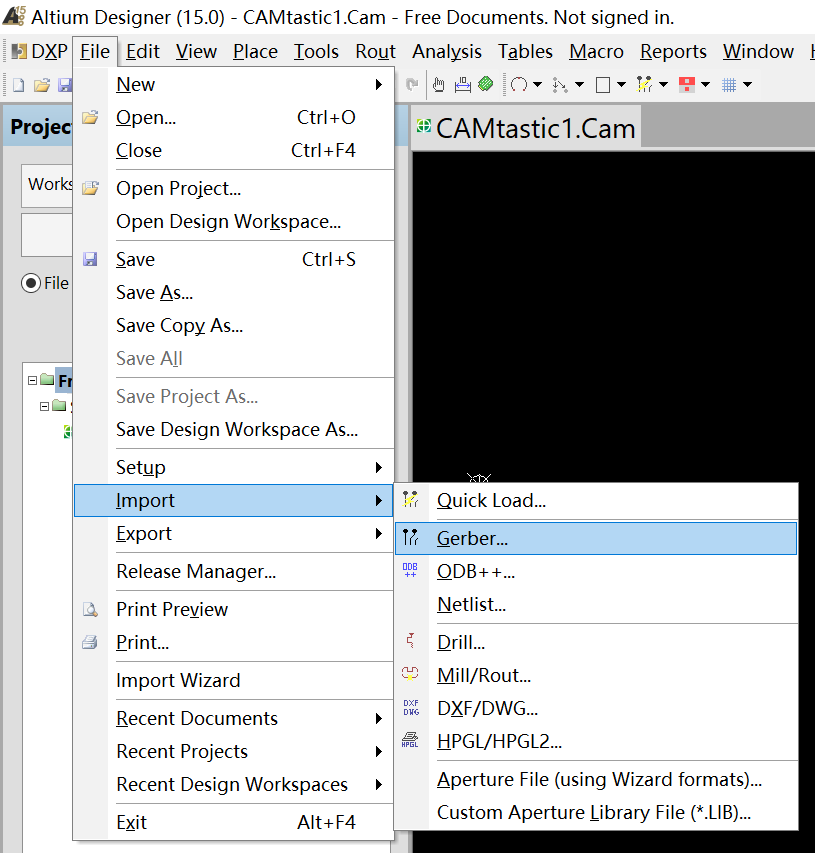Click the Open Project folder icon
The height and width of the screenshot is (853, 815).
pos(90,188)
